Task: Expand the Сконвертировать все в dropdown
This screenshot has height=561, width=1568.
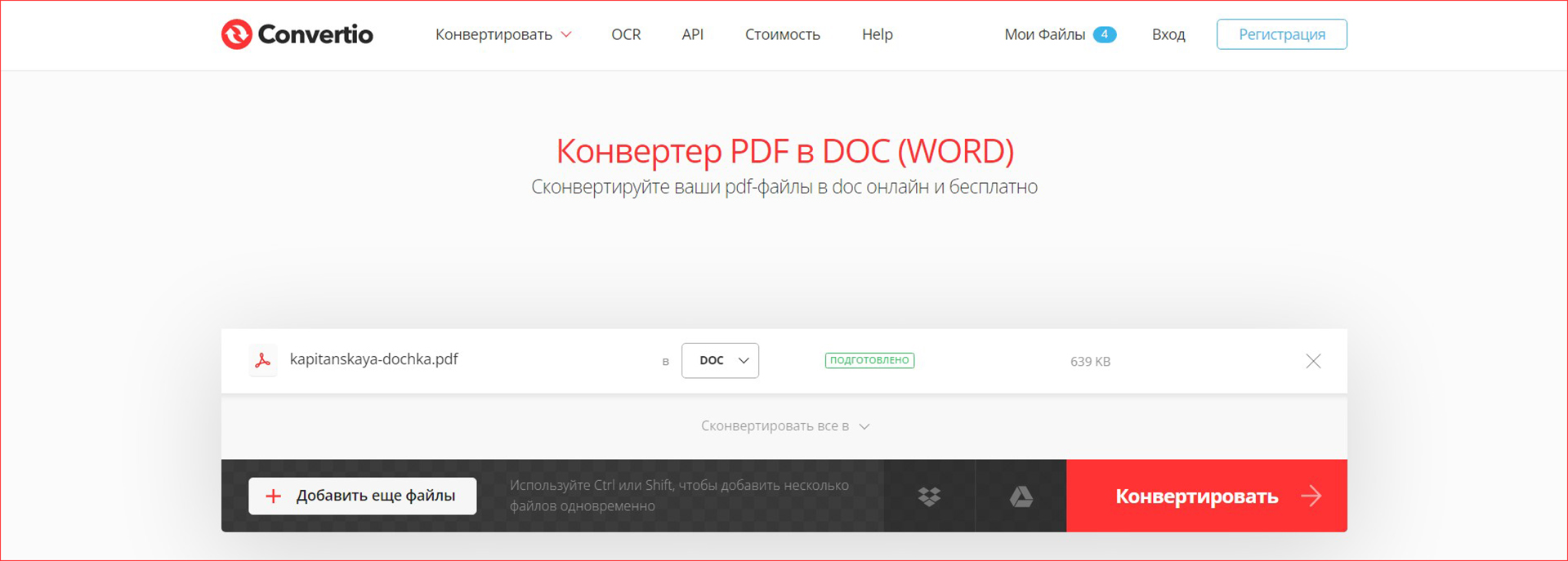Action: [x=784, y=426]
